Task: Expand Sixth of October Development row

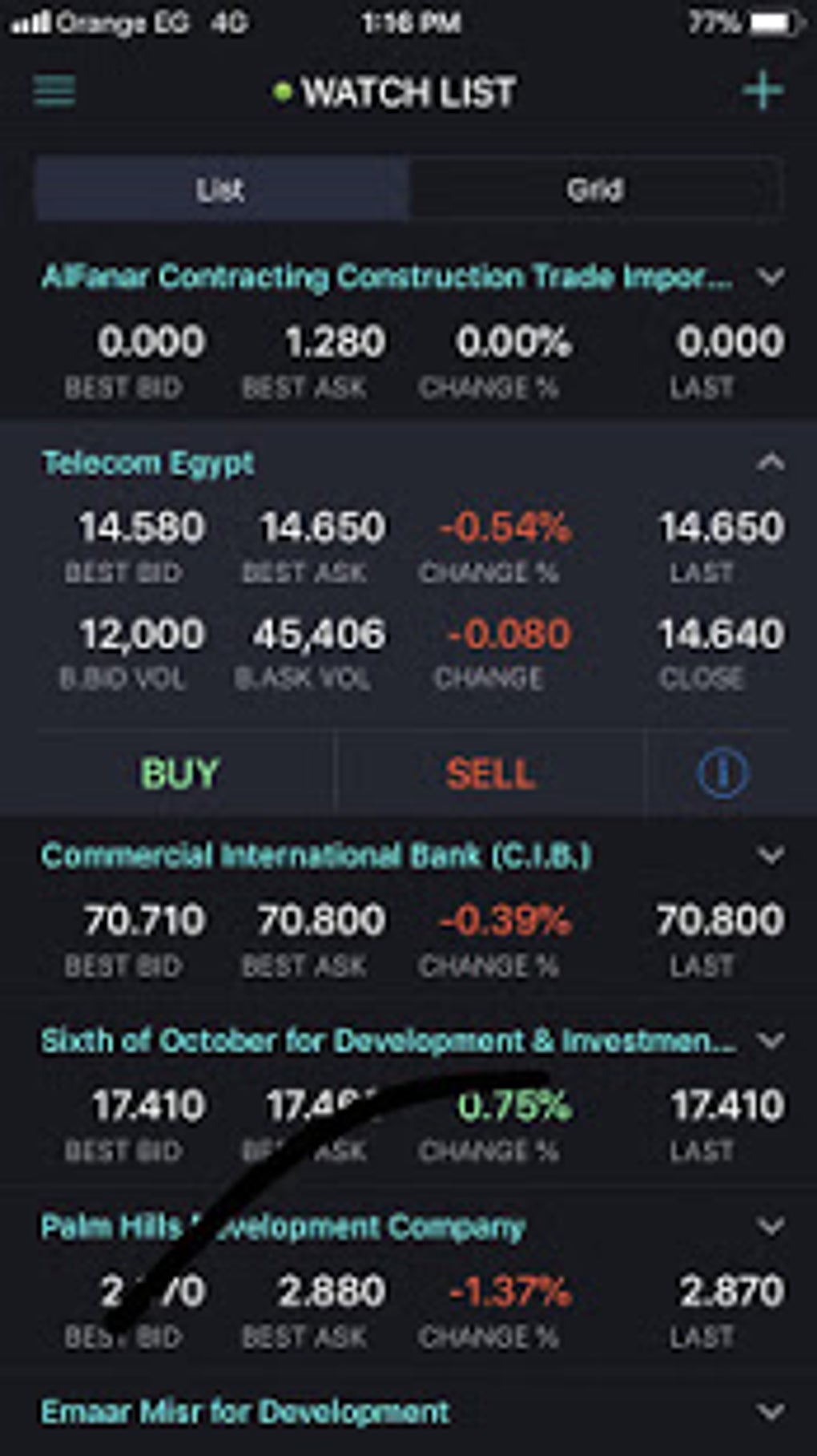Action: [x=771, y=1041]
